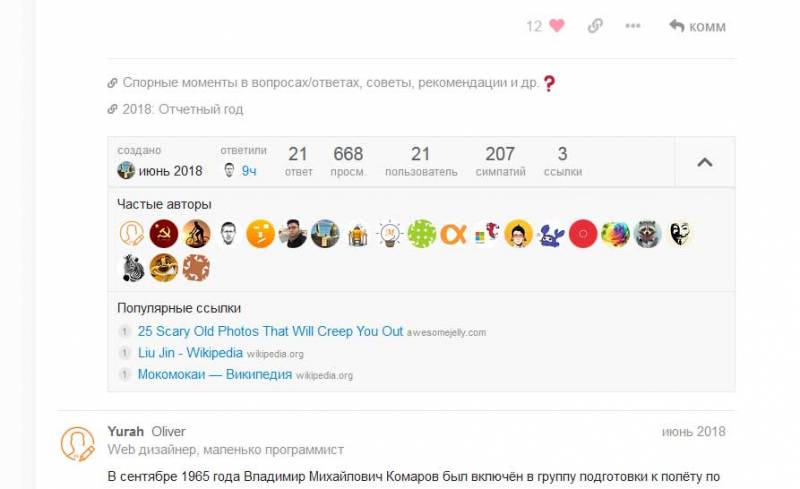The height and width of the screenshot is (489, 800).
Task: Click the orange alpha symbol avatar
Action: pyautogui.click(x=454, y=234)
